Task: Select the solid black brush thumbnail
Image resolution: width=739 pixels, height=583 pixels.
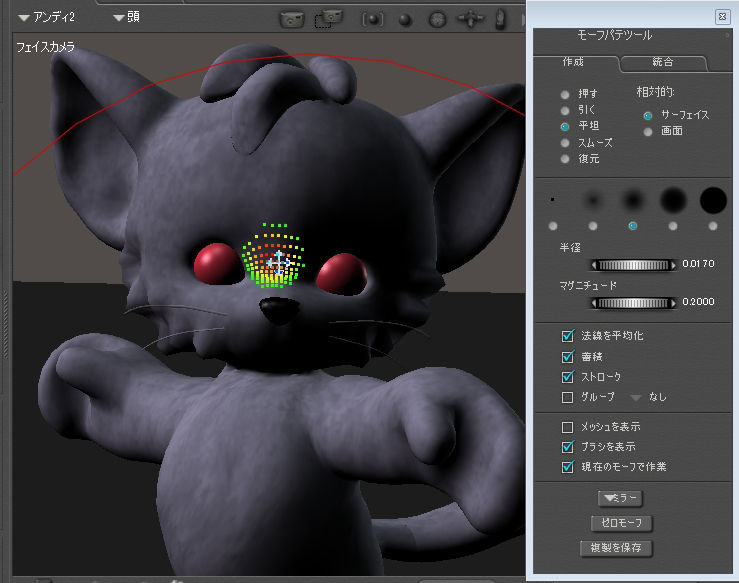Action: click(713, 200)
